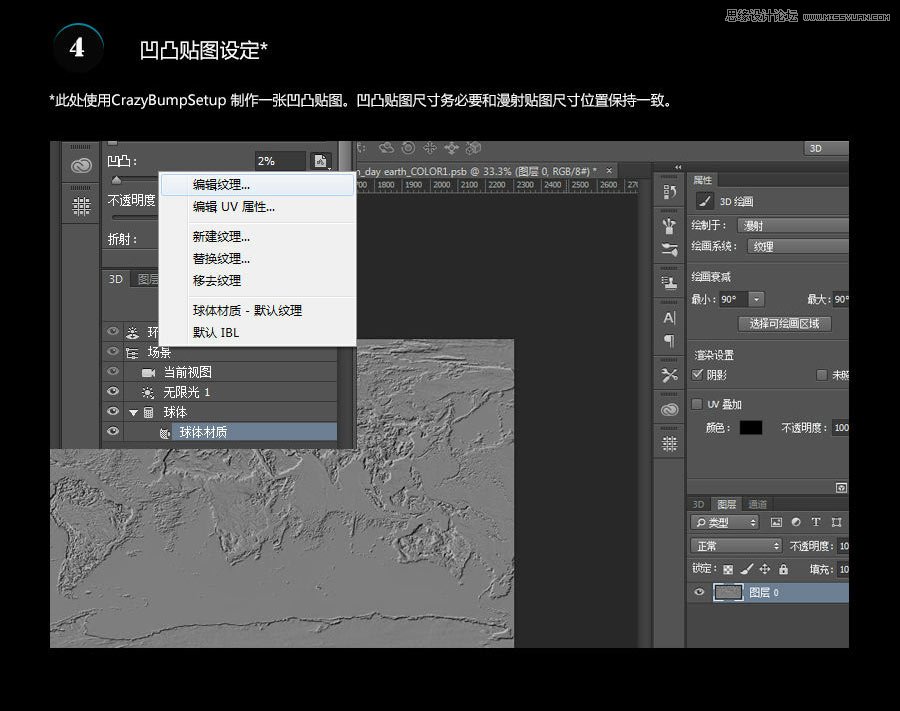The width and height of the screenshot is (900, 711).
Task: Hide 图层 0 in Layers panel
Action: click(x=699, y=592)
